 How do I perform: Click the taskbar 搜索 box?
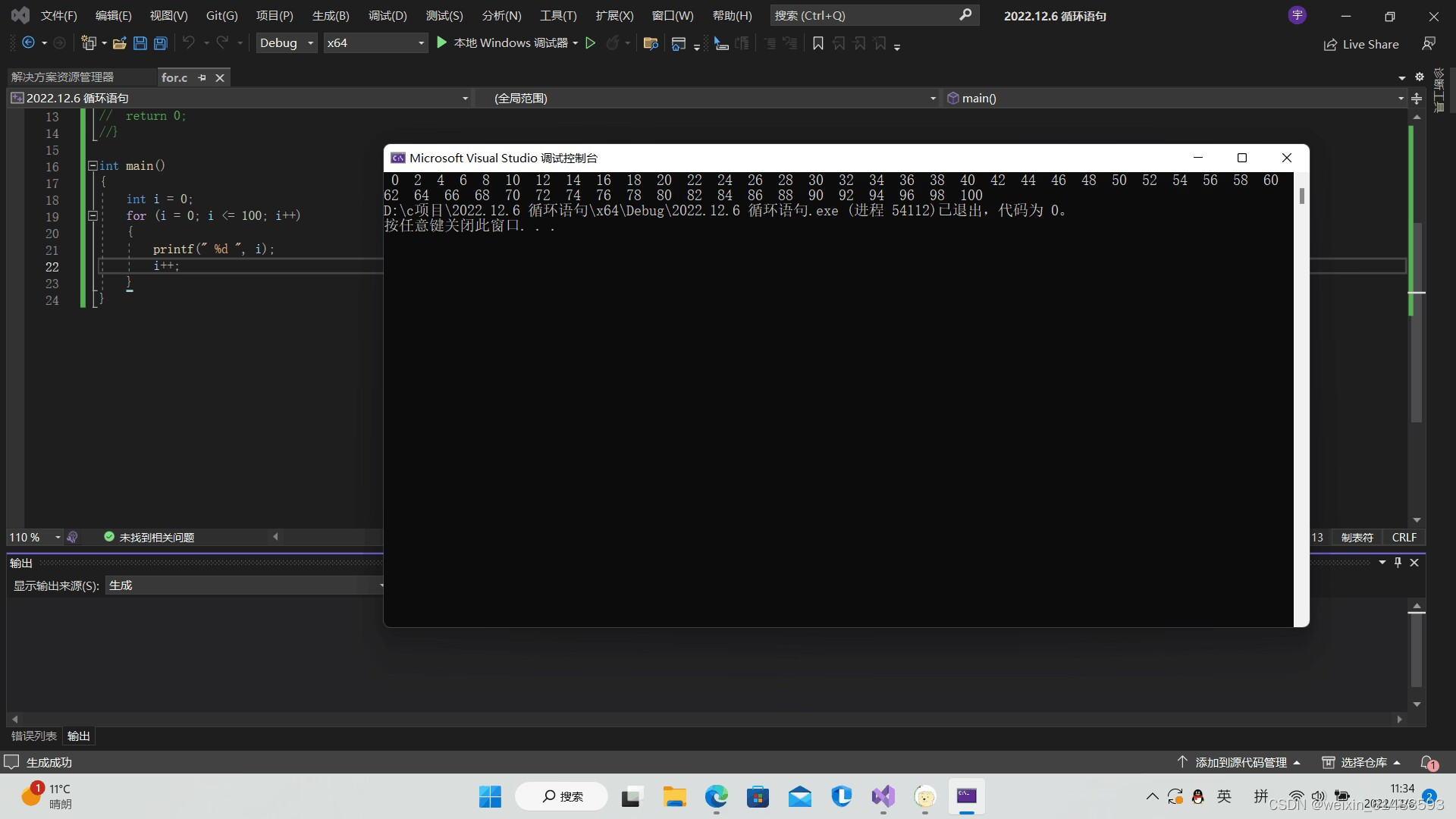click(562, 796)
